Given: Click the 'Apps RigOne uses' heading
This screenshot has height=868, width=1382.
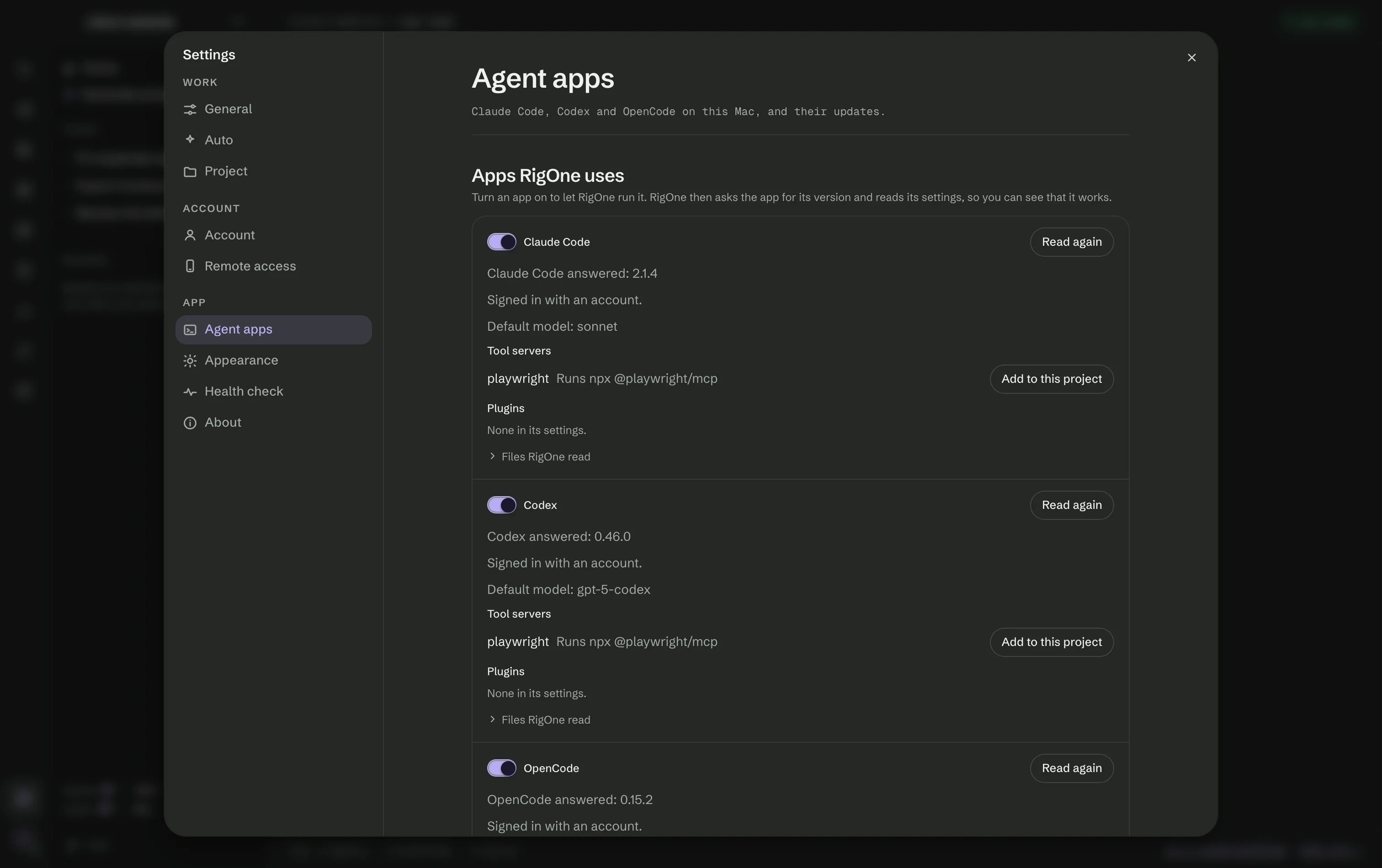Looking at the screenshot, I should pyautogui.click(x=547, y=175).
